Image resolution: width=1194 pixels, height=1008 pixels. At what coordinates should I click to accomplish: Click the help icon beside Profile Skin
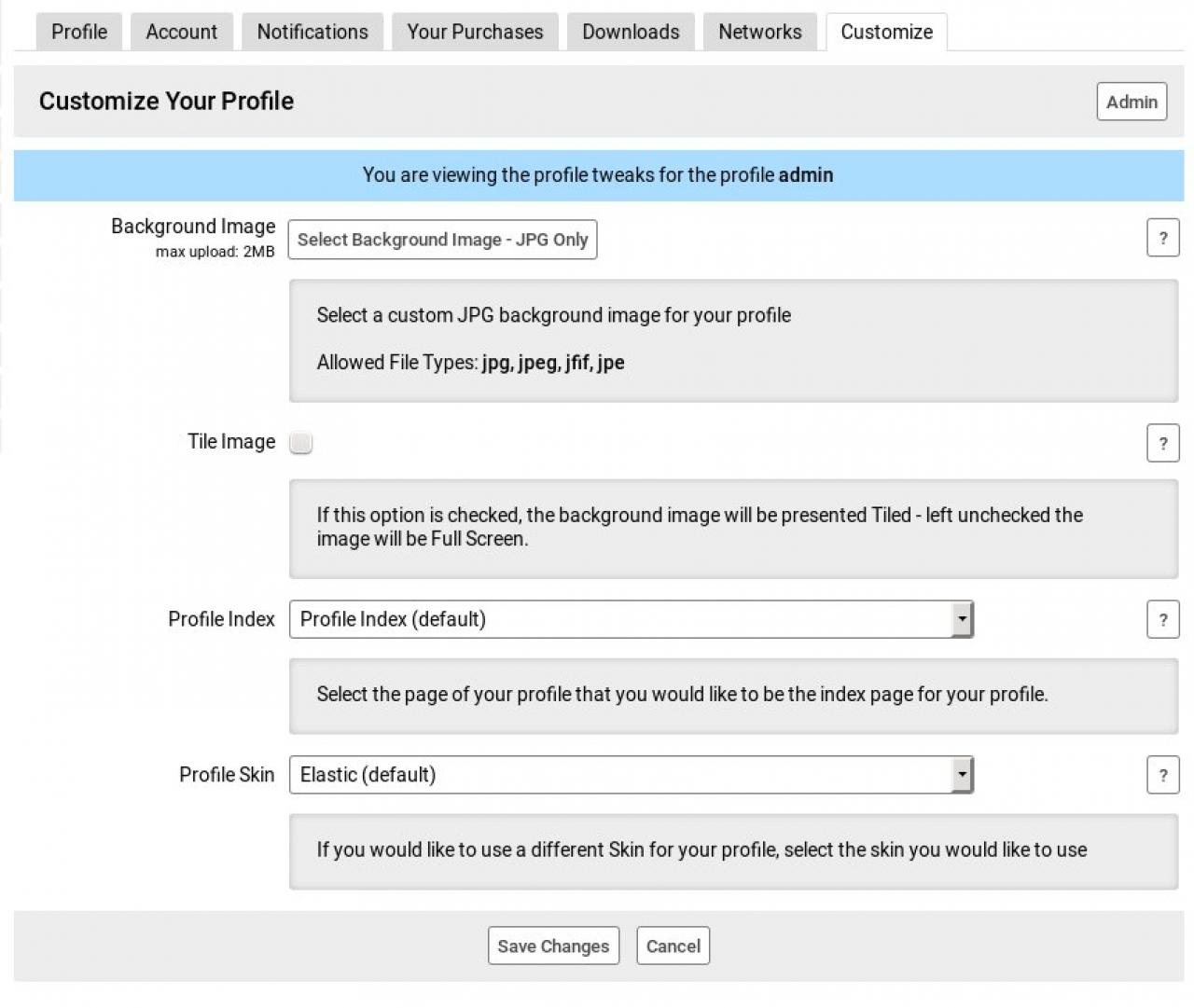(x=1162, y=775)
